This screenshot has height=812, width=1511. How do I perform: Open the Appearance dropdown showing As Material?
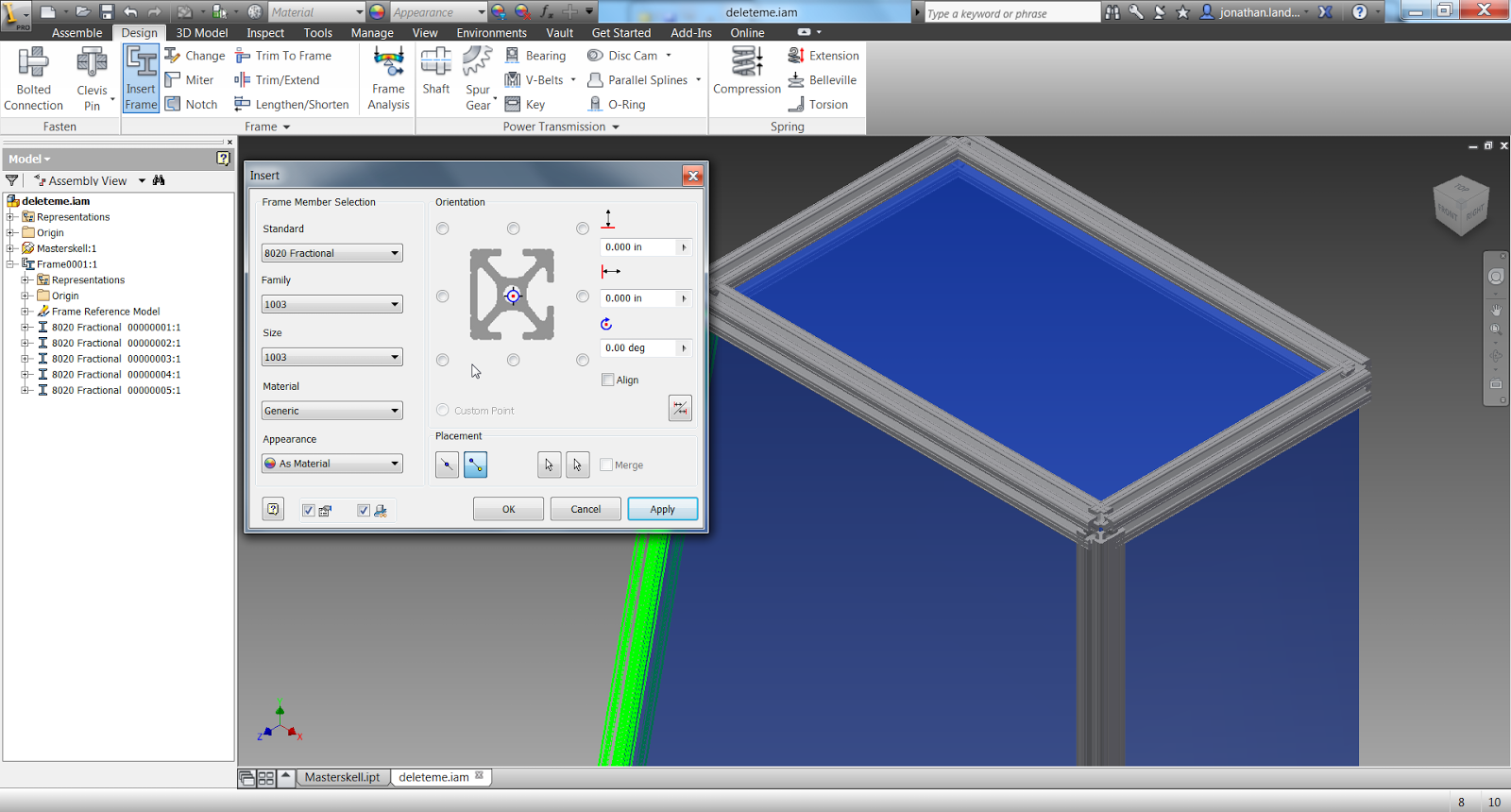332,464
